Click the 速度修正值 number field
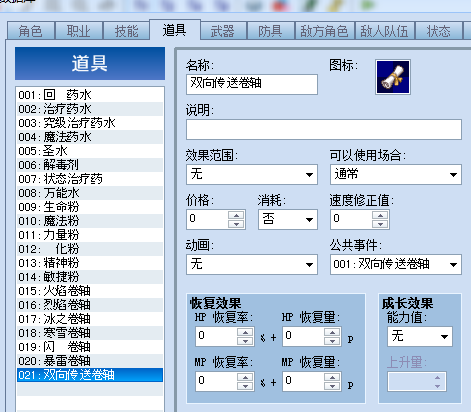Viewport: 471px width, 412px height. coord(351,219)
